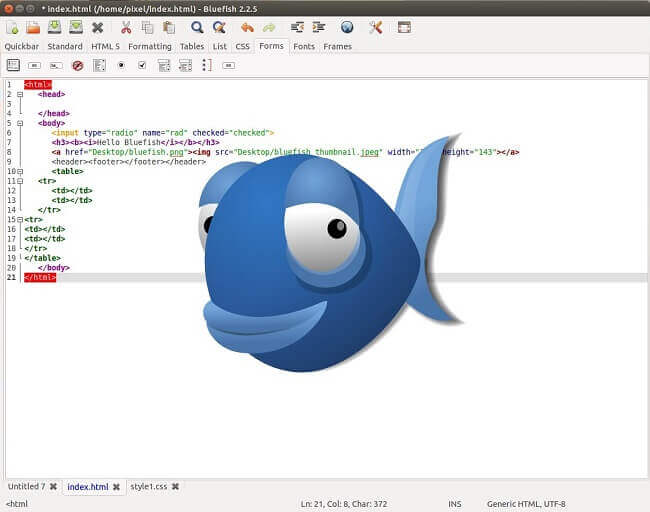650x512 pixels.
Task: Insert a radio button element
Action: (121, 66)
